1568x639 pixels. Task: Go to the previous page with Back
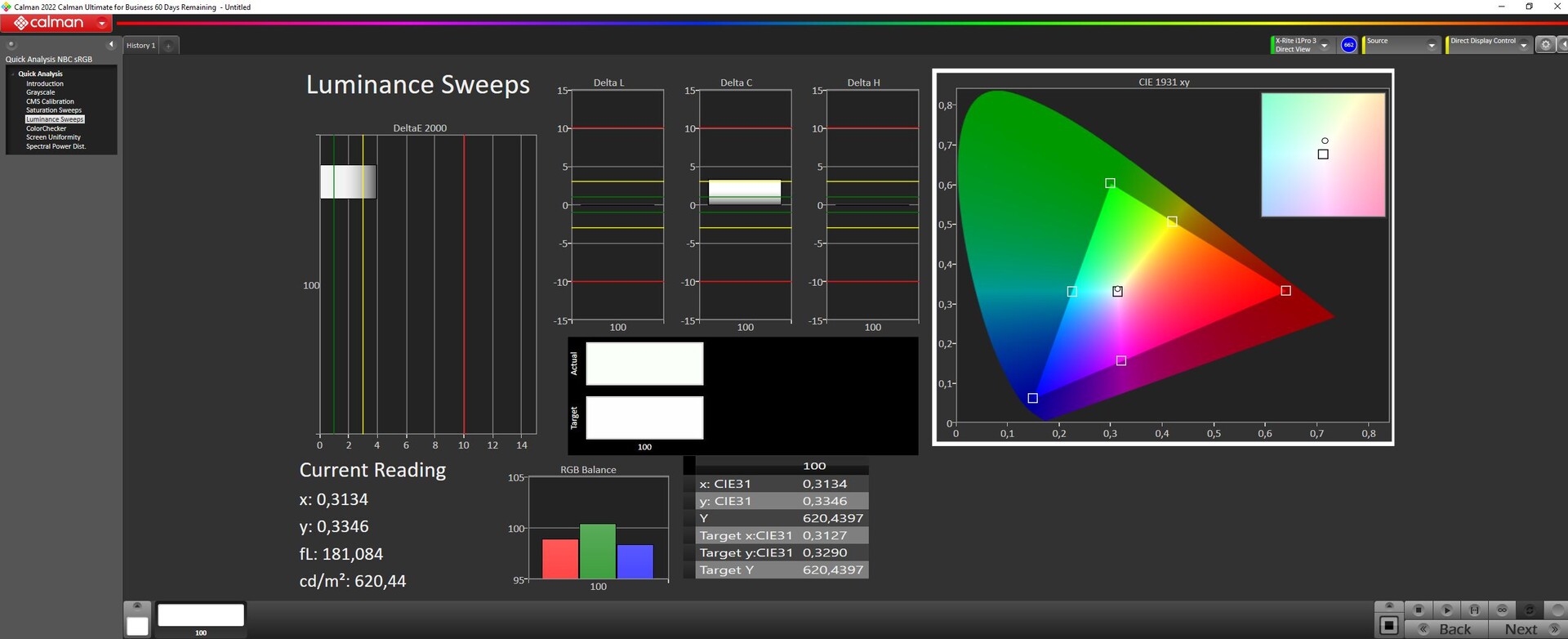coord(1446,628)
